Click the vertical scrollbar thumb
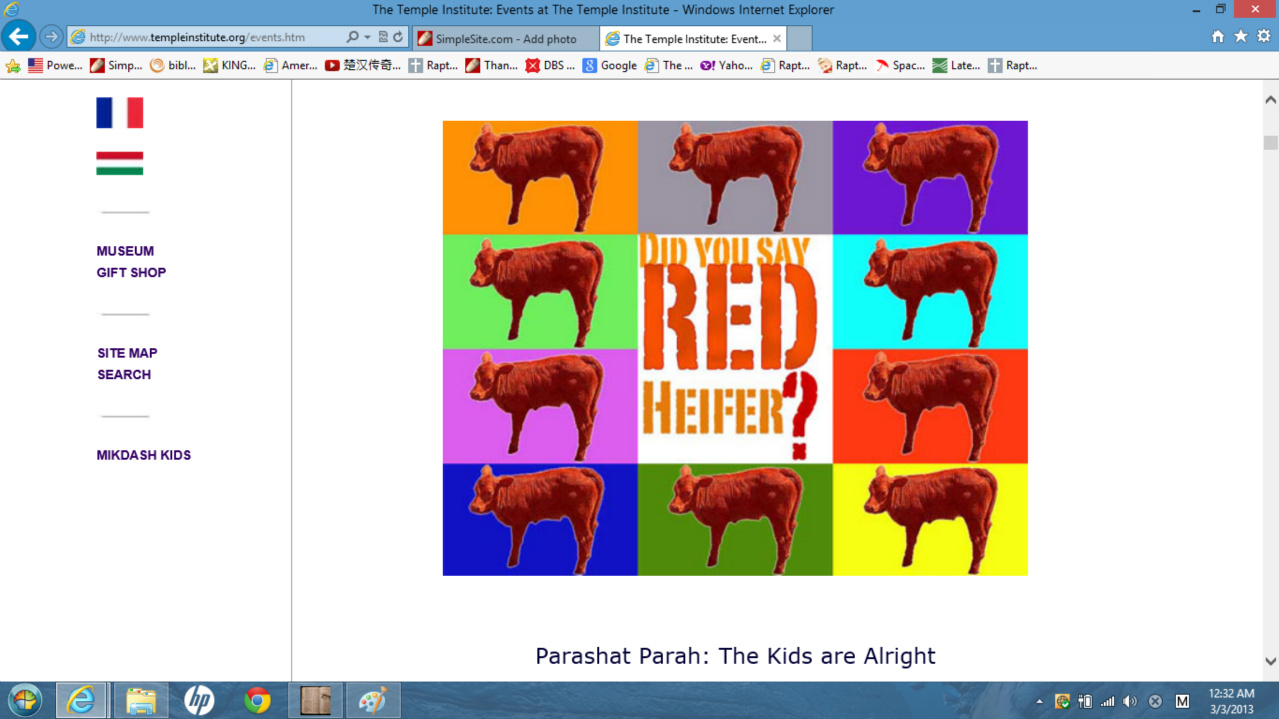Screen dimensions: 1279x719 tap(1270, 143)
